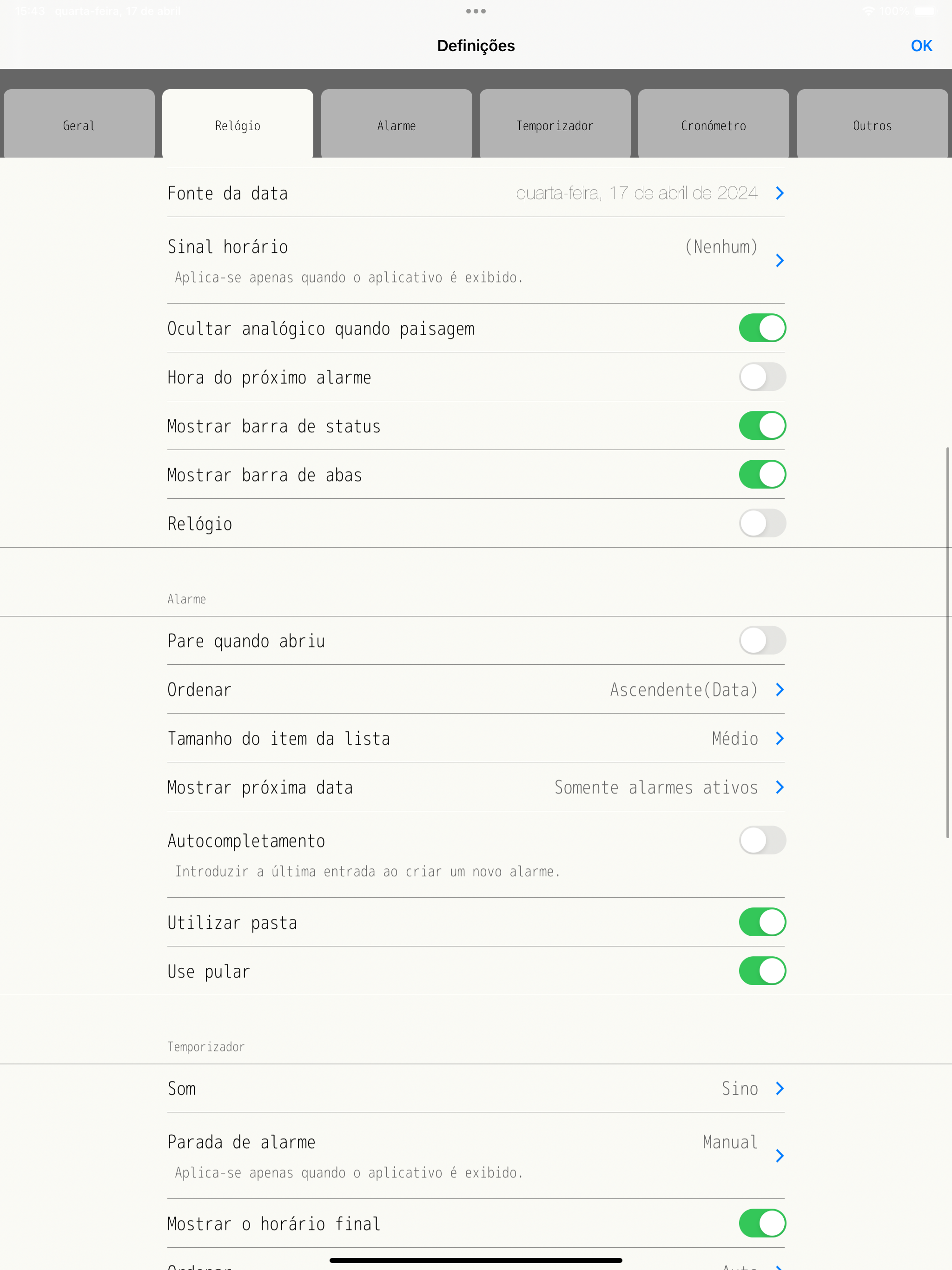Open Fonte da data chevron
952x1270 pixels.
point(779,193)
